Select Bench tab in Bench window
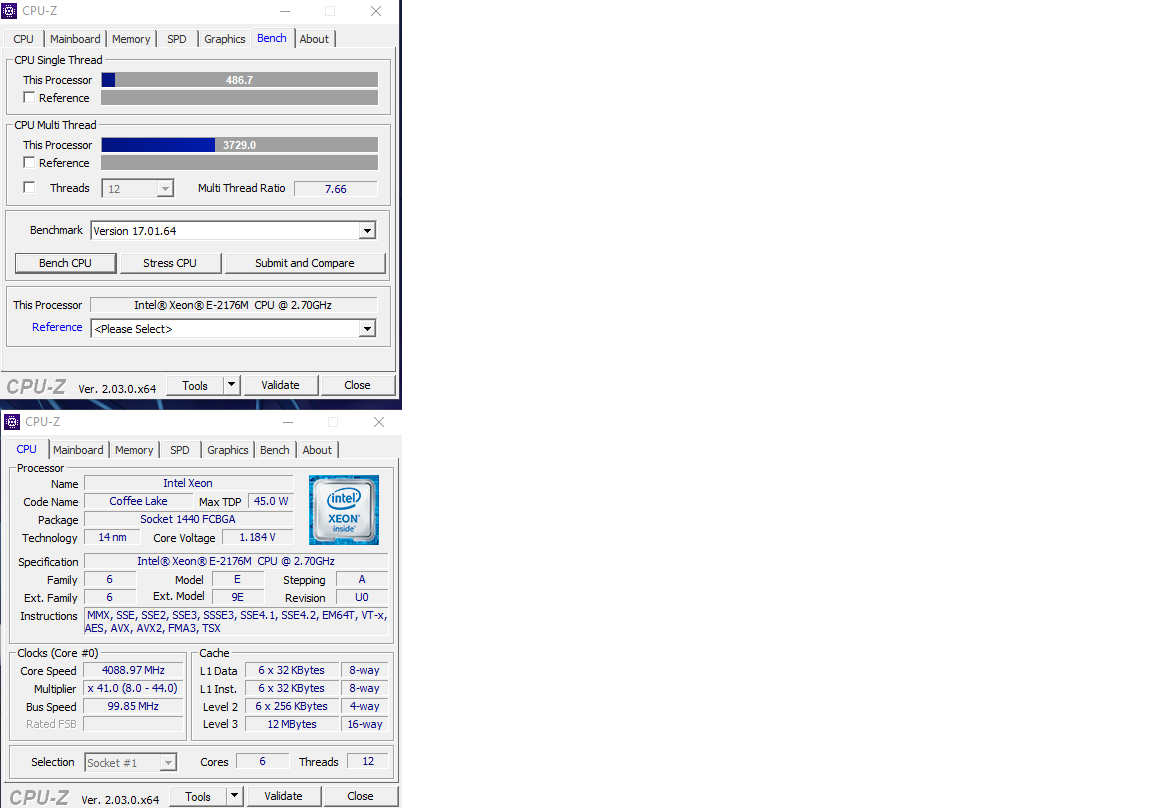 272,38
